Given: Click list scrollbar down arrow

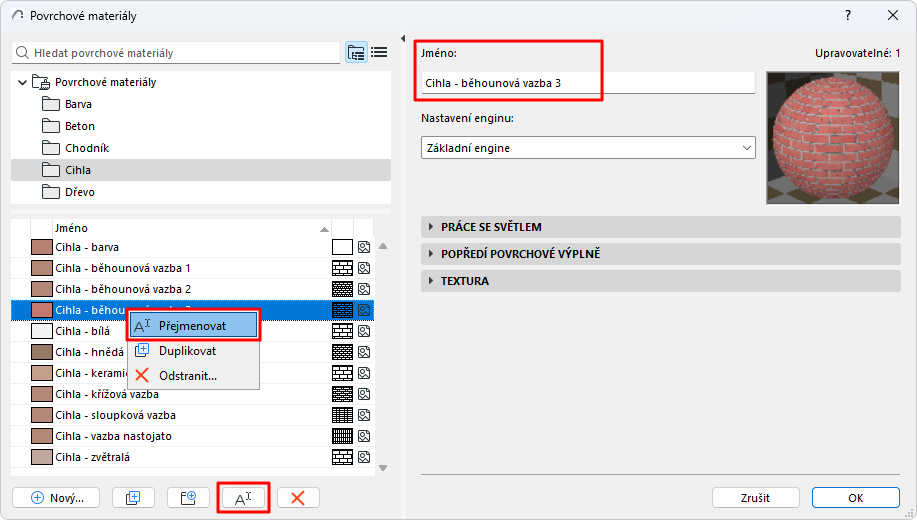Looking at the screenshot, I should click(383, 468).
